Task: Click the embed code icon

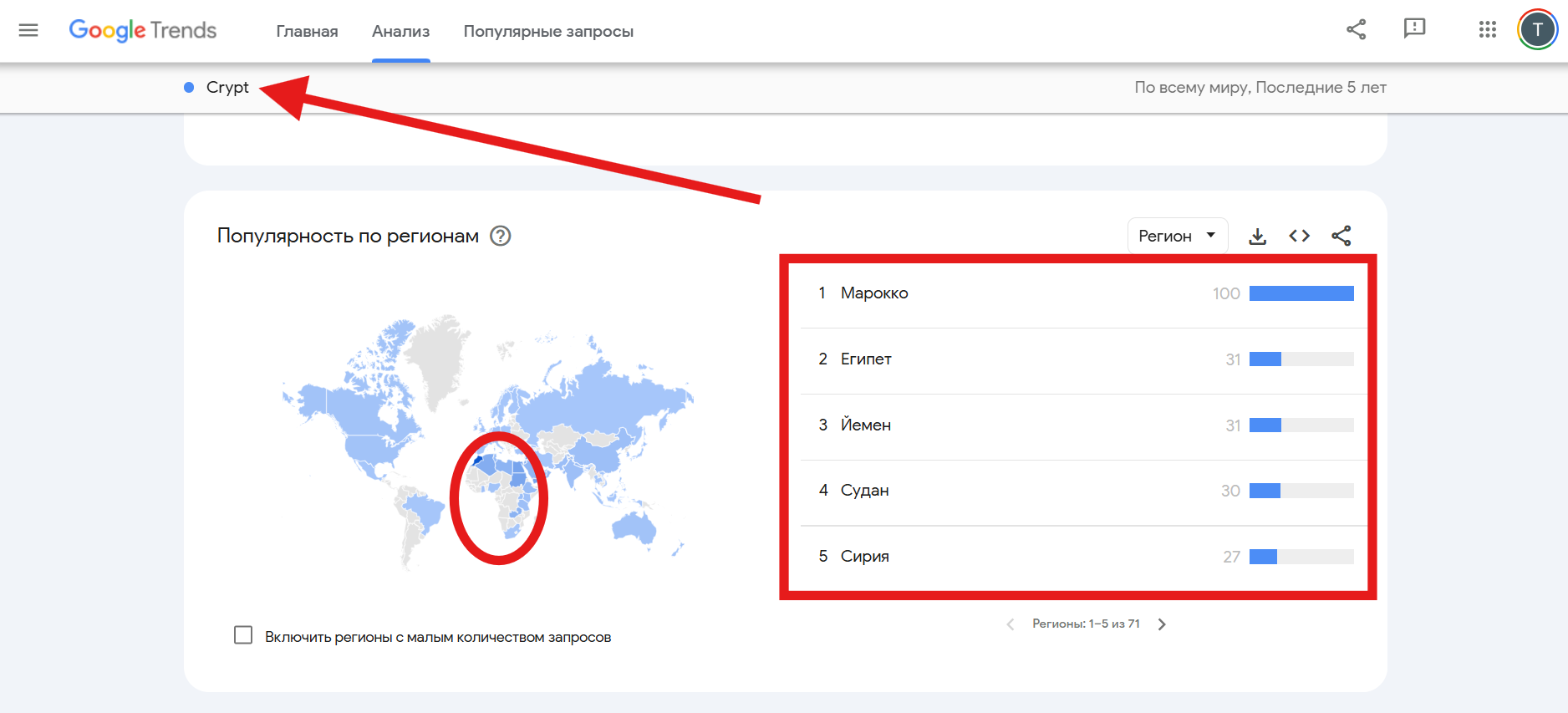Action: [x=1299, y=237]
